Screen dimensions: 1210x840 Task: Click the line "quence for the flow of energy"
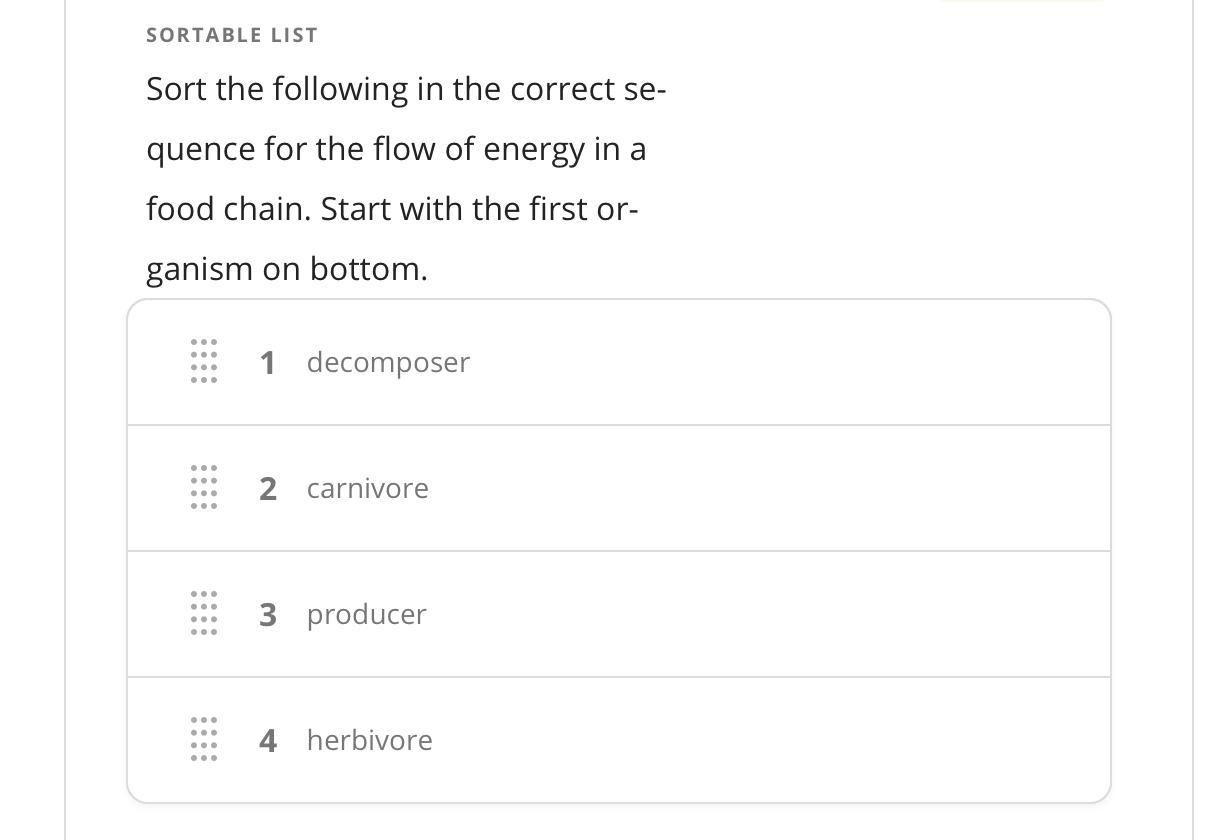point(396,149)
